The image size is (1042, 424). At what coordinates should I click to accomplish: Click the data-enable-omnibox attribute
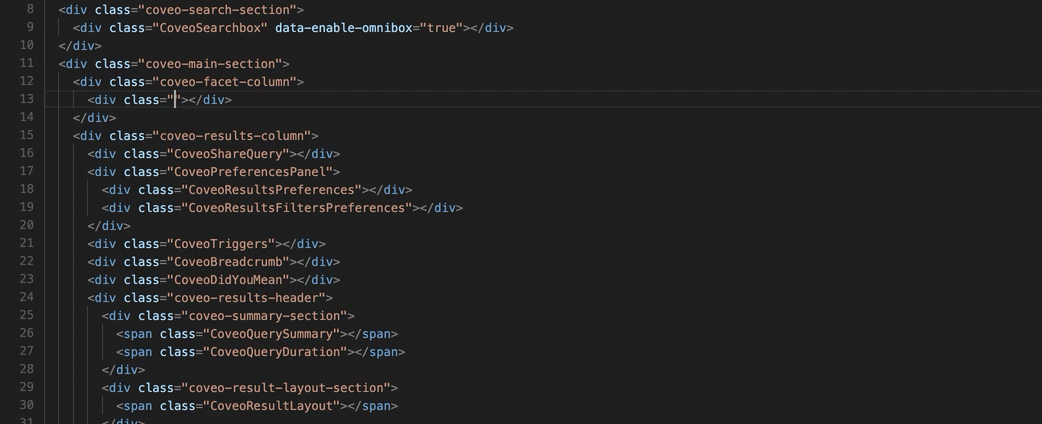coord(344,28)
